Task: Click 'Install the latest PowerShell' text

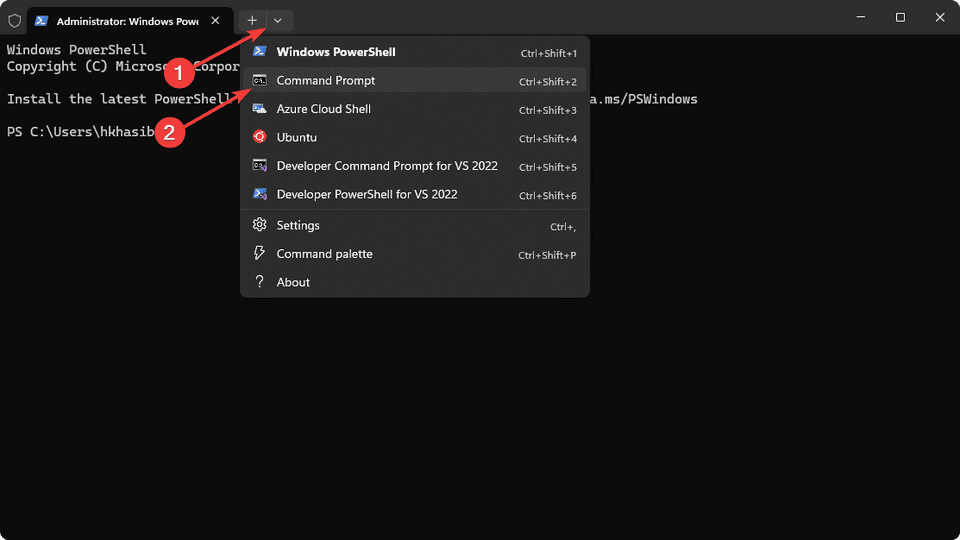Action: click(x=119, y=99)
